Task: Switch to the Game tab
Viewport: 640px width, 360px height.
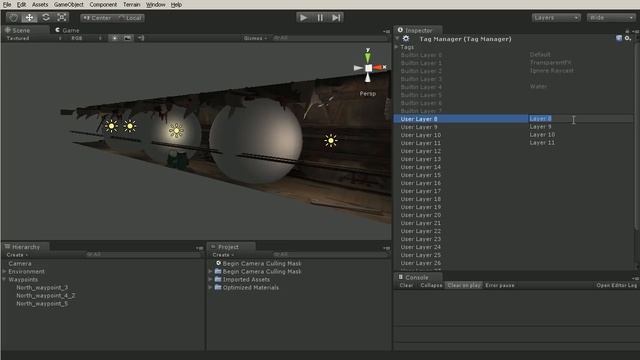Action: [67, 30]
